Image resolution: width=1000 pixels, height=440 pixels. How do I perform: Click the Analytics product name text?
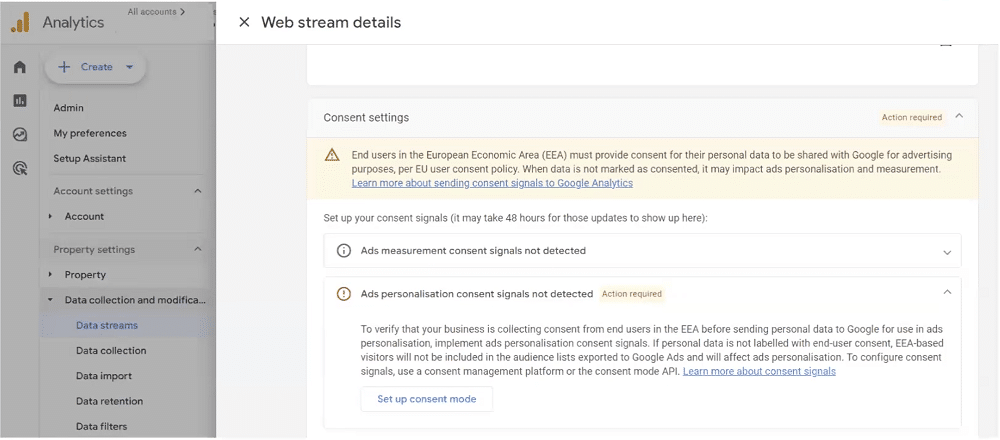[73, 22]
